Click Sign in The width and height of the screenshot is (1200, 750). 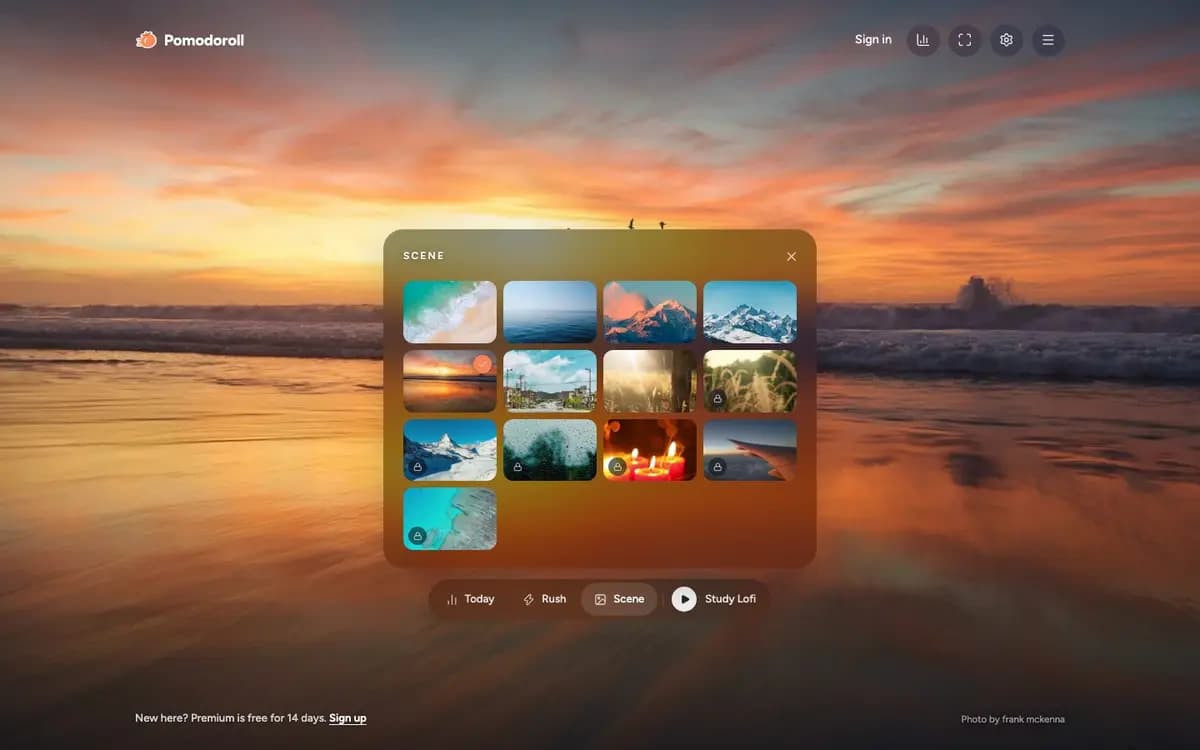873,40
